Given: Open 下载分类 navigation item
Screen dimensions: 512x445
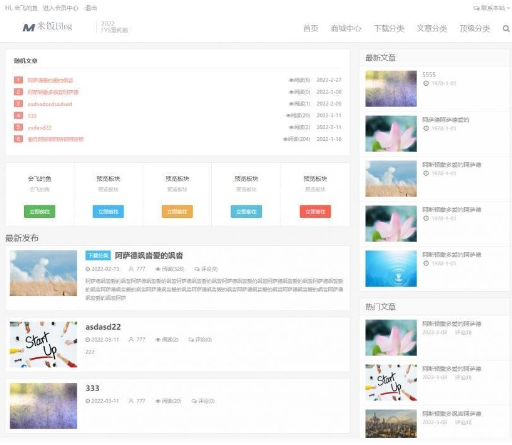Looking at the screenshot, I should (x=389, y=28).
